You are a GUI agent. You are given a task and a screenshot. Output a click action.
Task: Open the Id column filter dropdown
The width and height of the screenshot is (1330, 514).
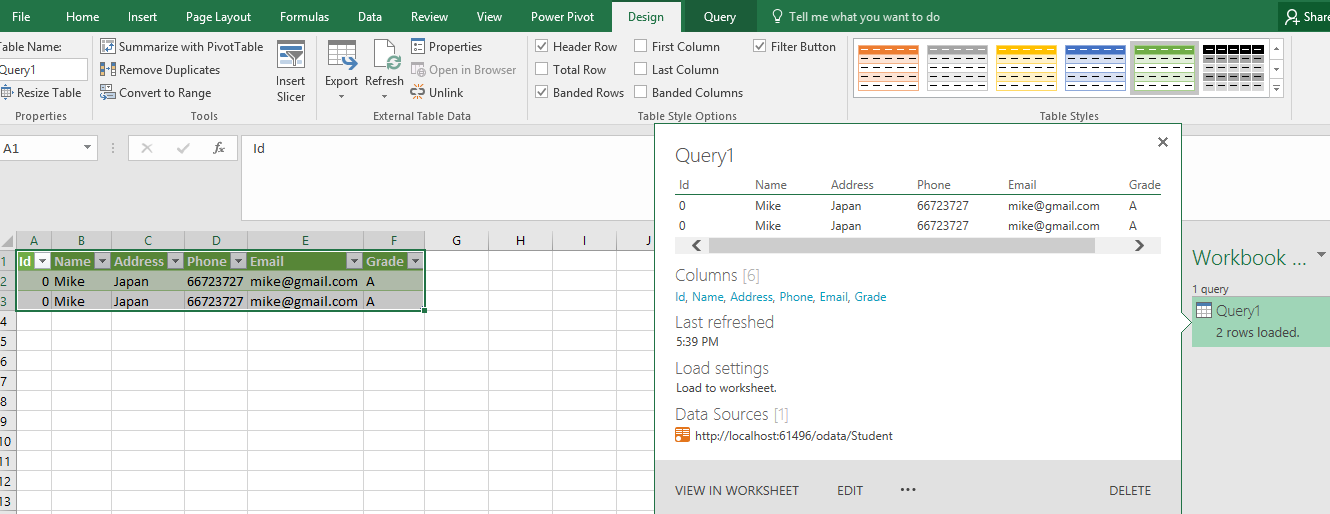coord(42,261)
